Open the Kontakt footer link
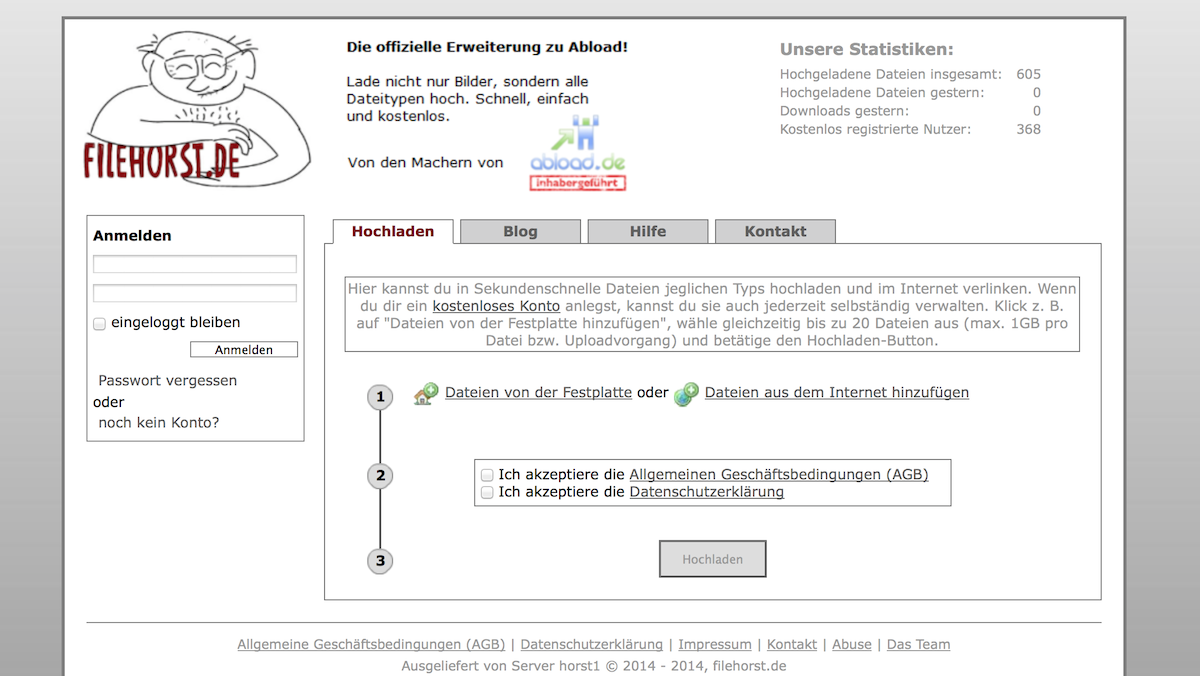This screenshot has height=676, width=1200. coord(792,645)
